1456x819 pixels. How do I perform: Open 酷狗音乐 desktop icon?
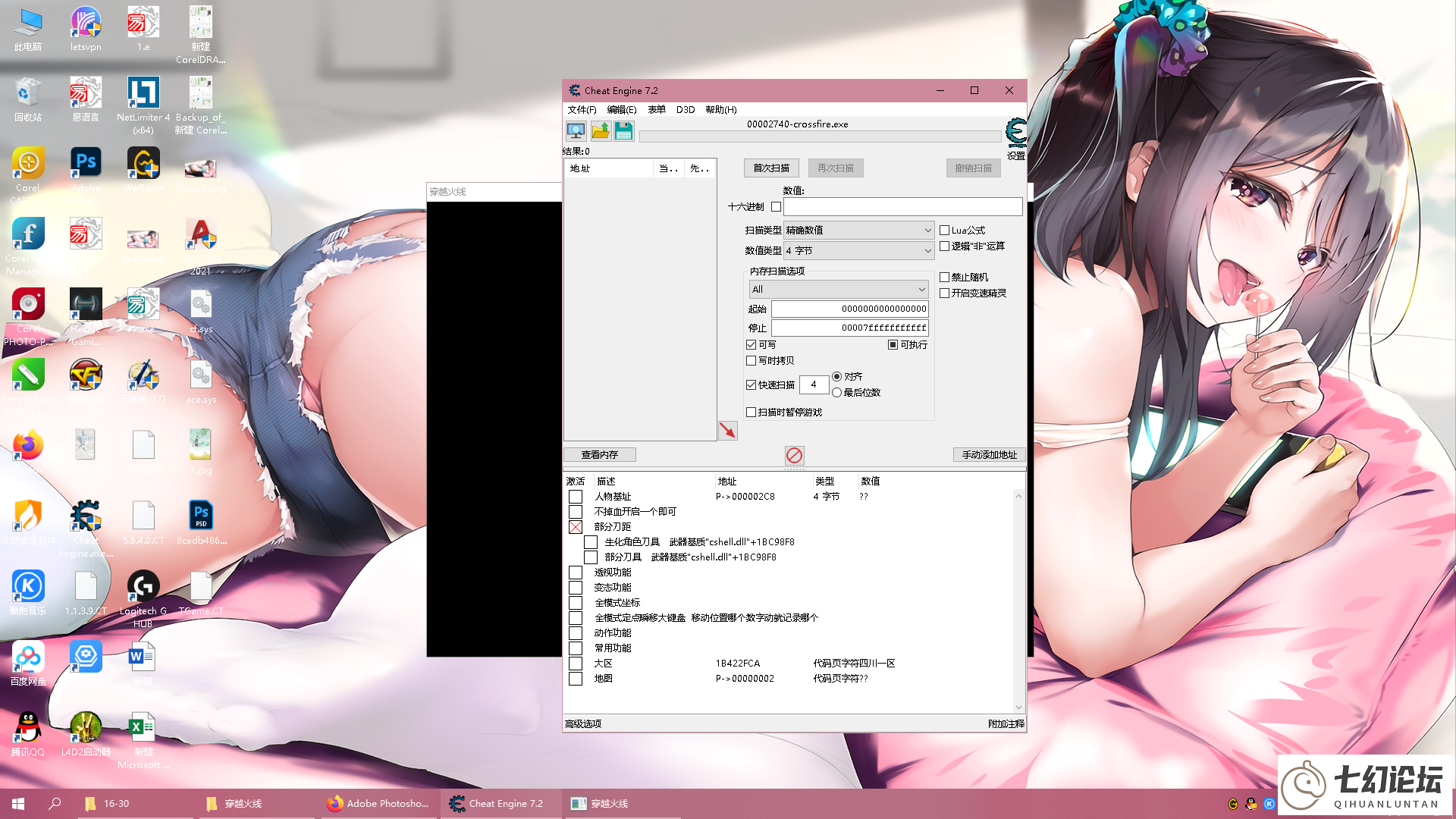coord(28,593)
